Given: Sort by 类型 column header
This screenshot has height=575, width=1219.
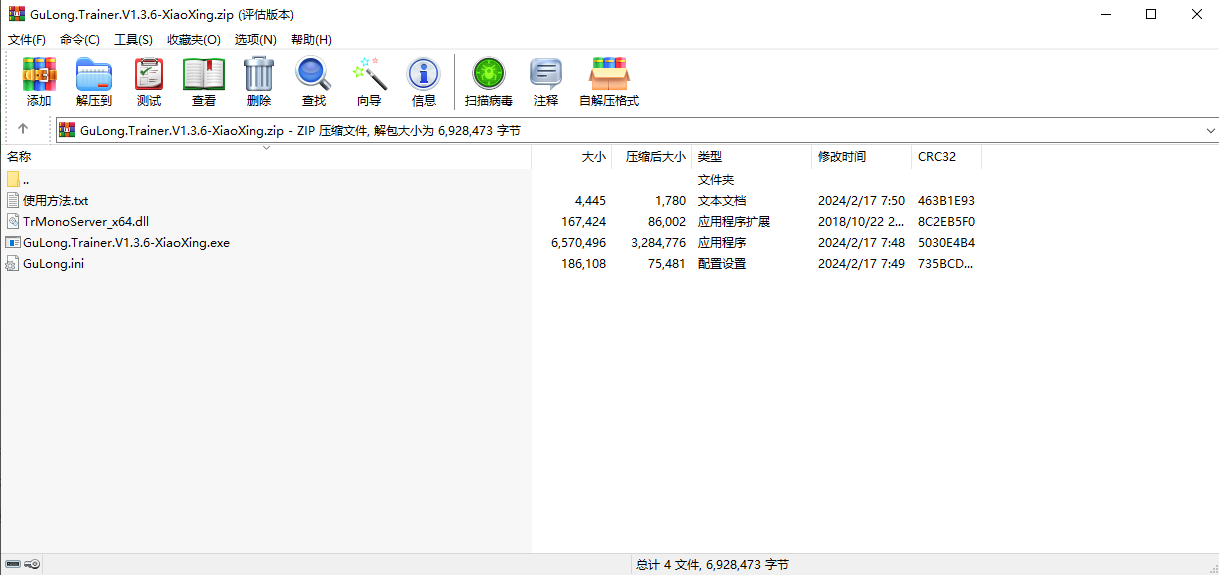Looking at the screenshot, I should coord(752,157).
